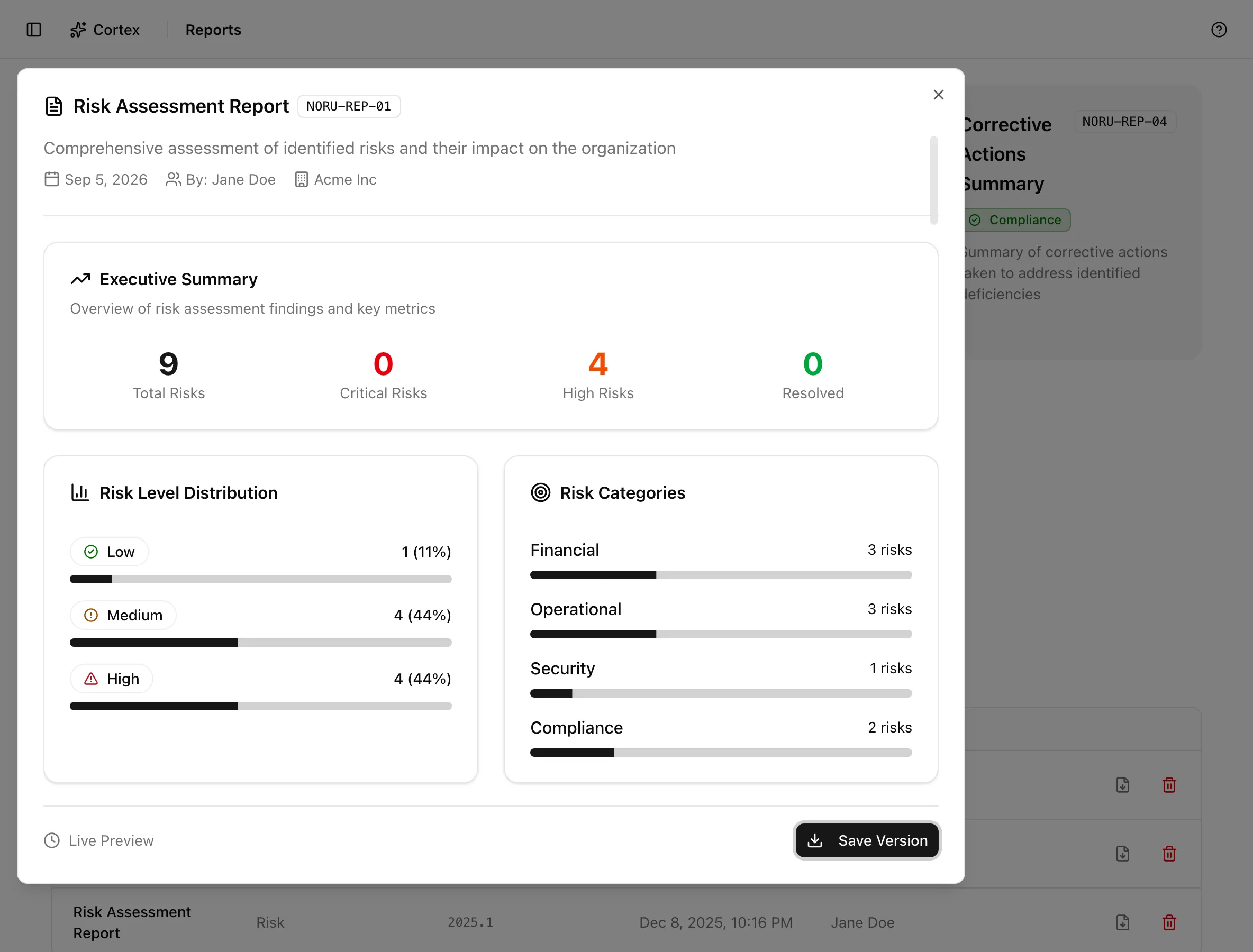Click the calendar icon next to Sep 5, 2026

(52, 179)
